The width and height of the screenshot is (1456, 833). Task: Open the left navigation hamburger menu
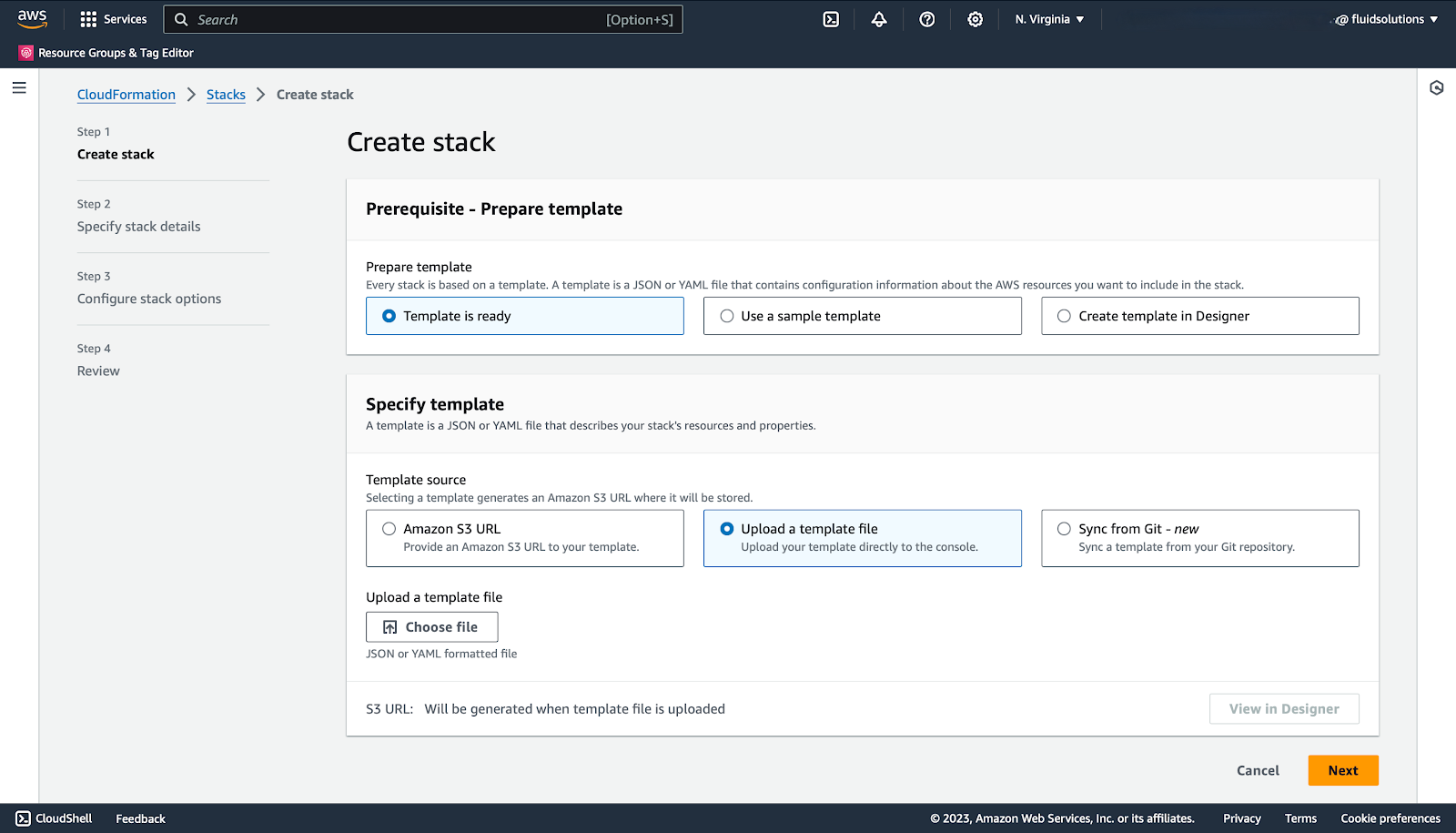pos(19,86)
